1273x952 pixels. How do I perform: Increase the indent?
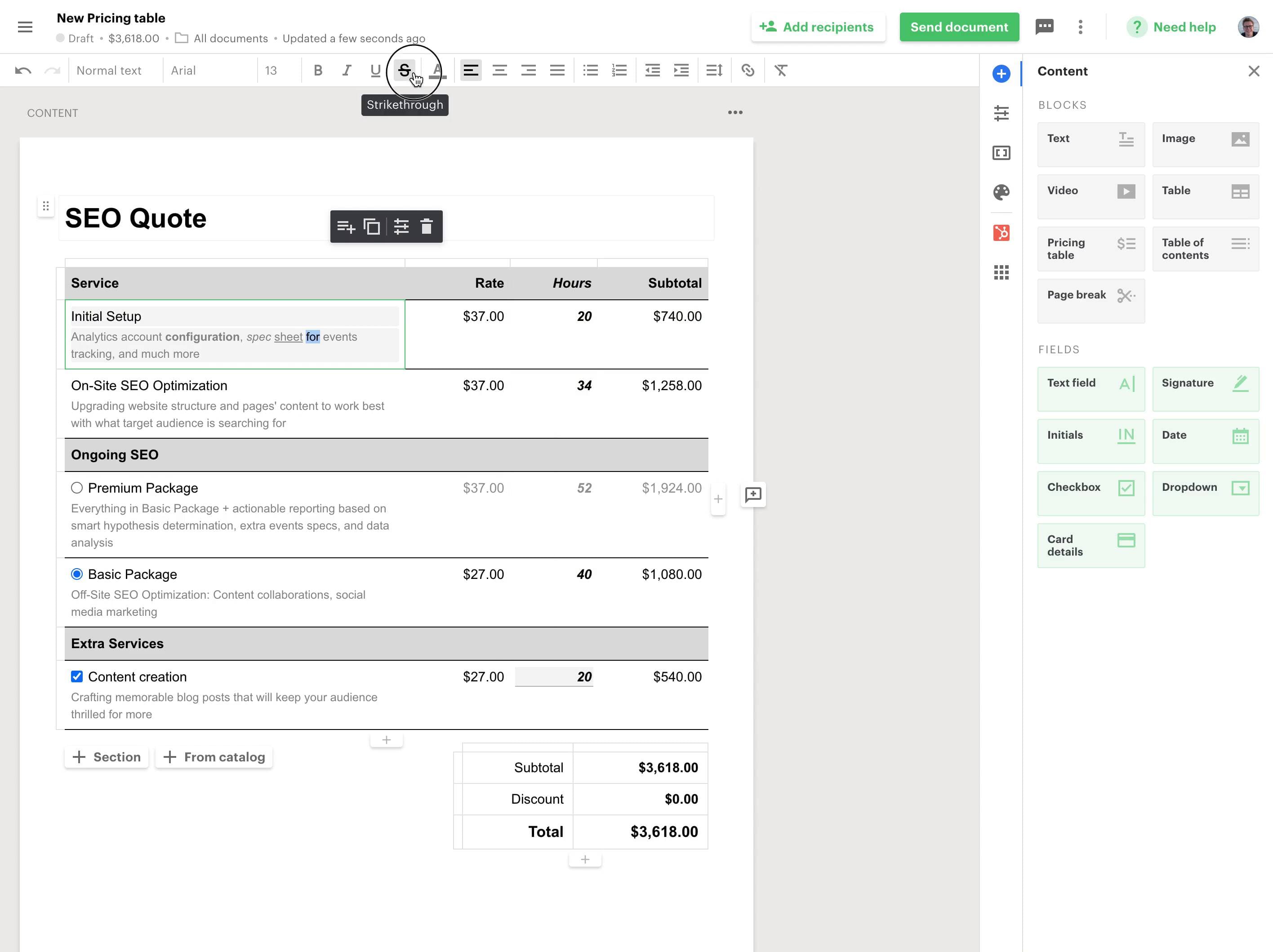[x=681, y=71]
